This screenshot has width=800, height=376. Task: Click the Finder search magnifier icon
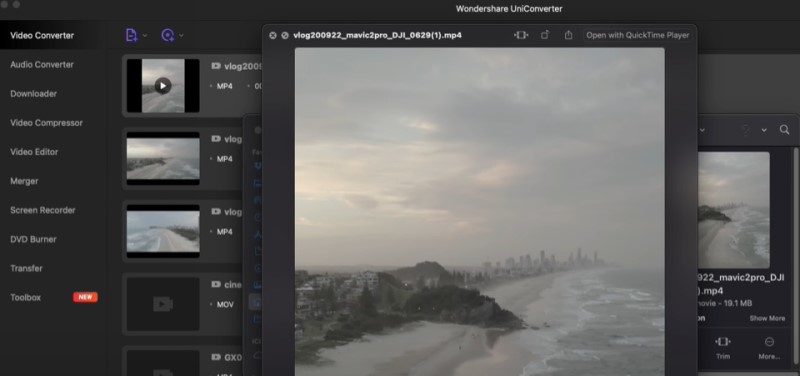(x=784, y=130)
